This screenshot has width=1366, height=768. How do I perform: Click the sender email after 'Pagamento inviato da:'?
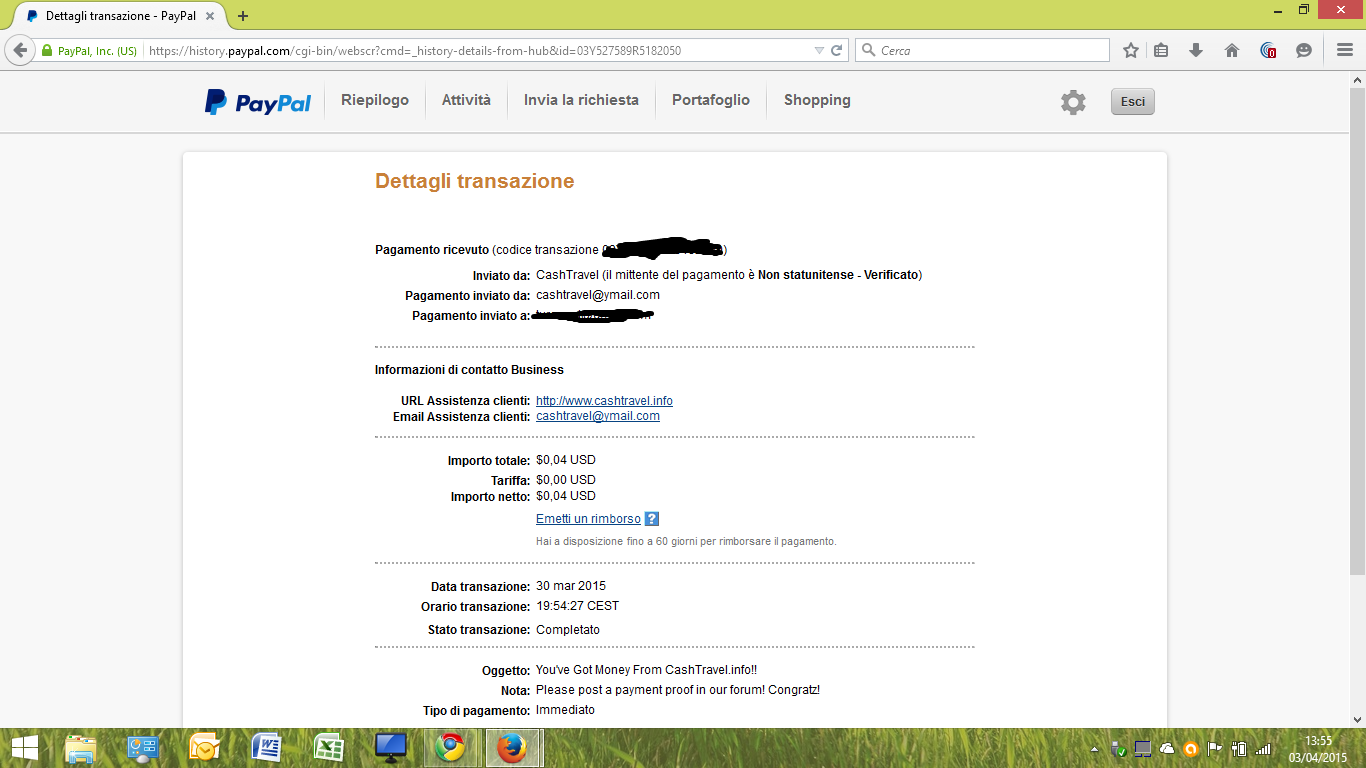(598, 295)
